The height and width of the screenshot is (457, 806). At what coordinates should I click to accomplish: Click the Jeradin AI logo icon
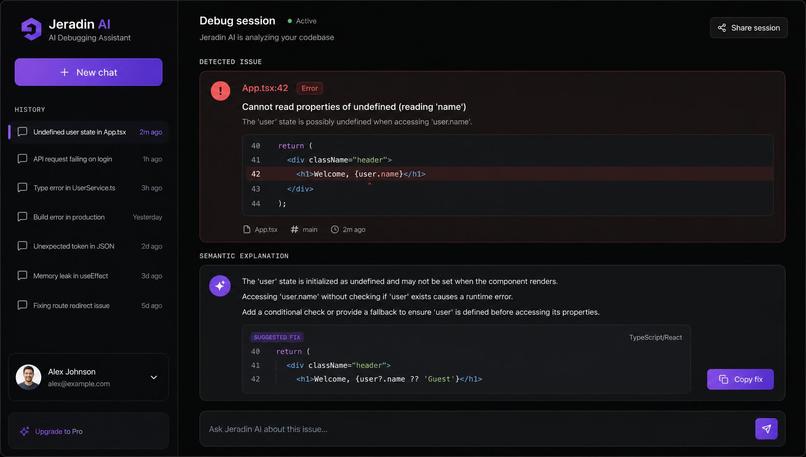[x=31, y=29]
